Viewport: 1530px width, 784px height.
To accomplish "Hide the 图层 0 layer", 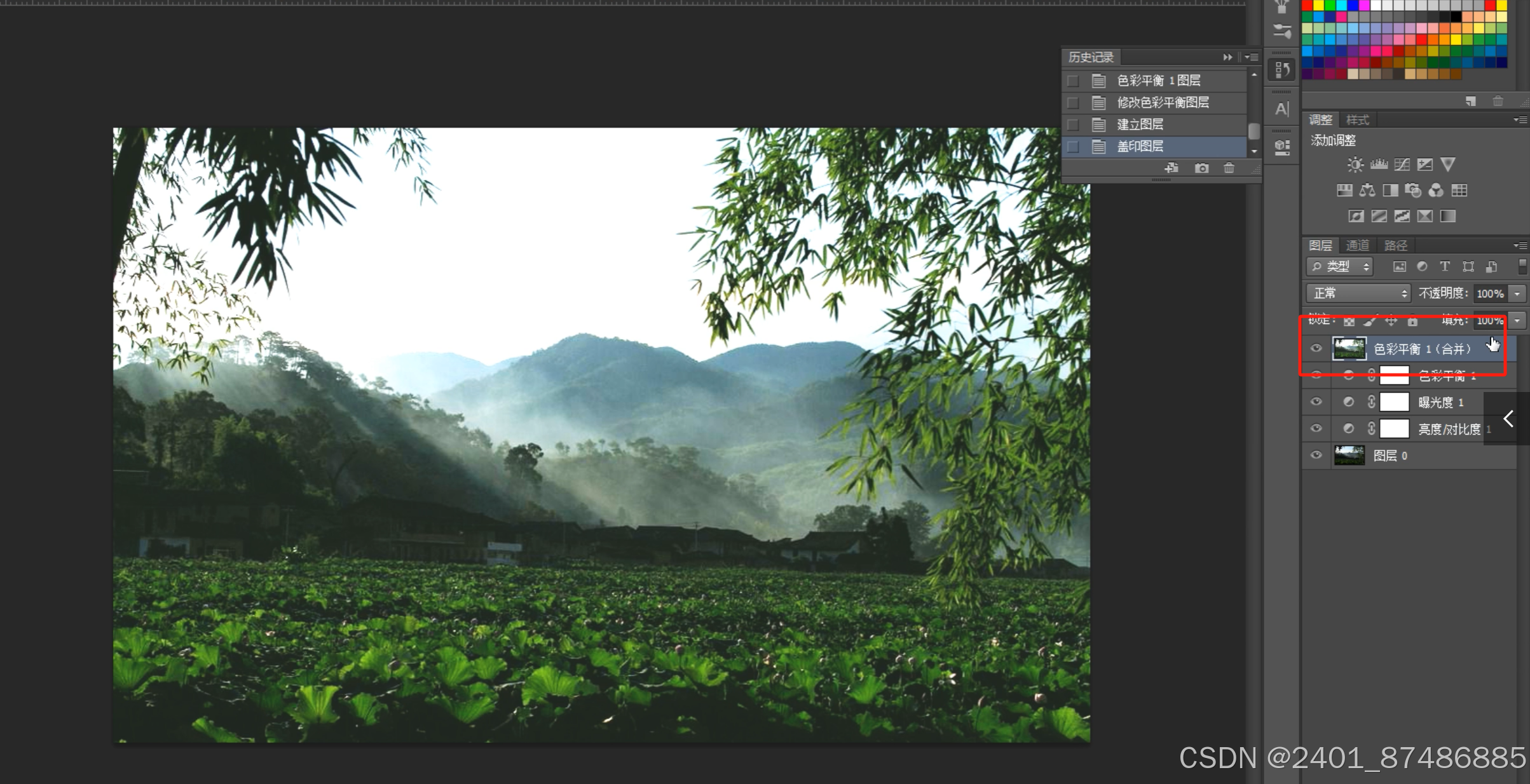I will [x=1316, y=456].
